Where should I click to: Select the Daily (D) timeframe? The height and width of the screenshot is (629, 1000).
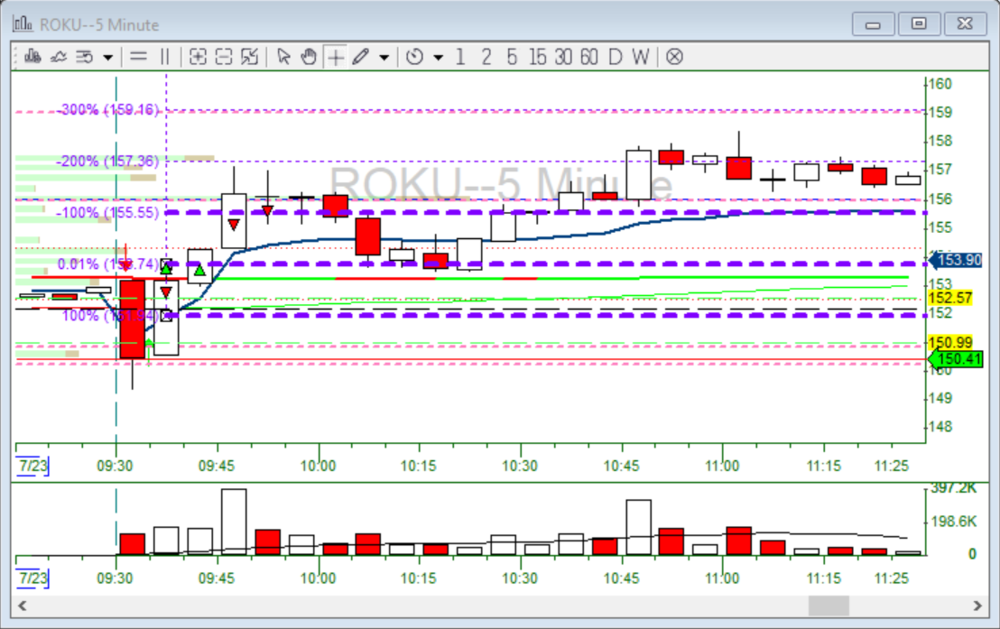(615, 57)
